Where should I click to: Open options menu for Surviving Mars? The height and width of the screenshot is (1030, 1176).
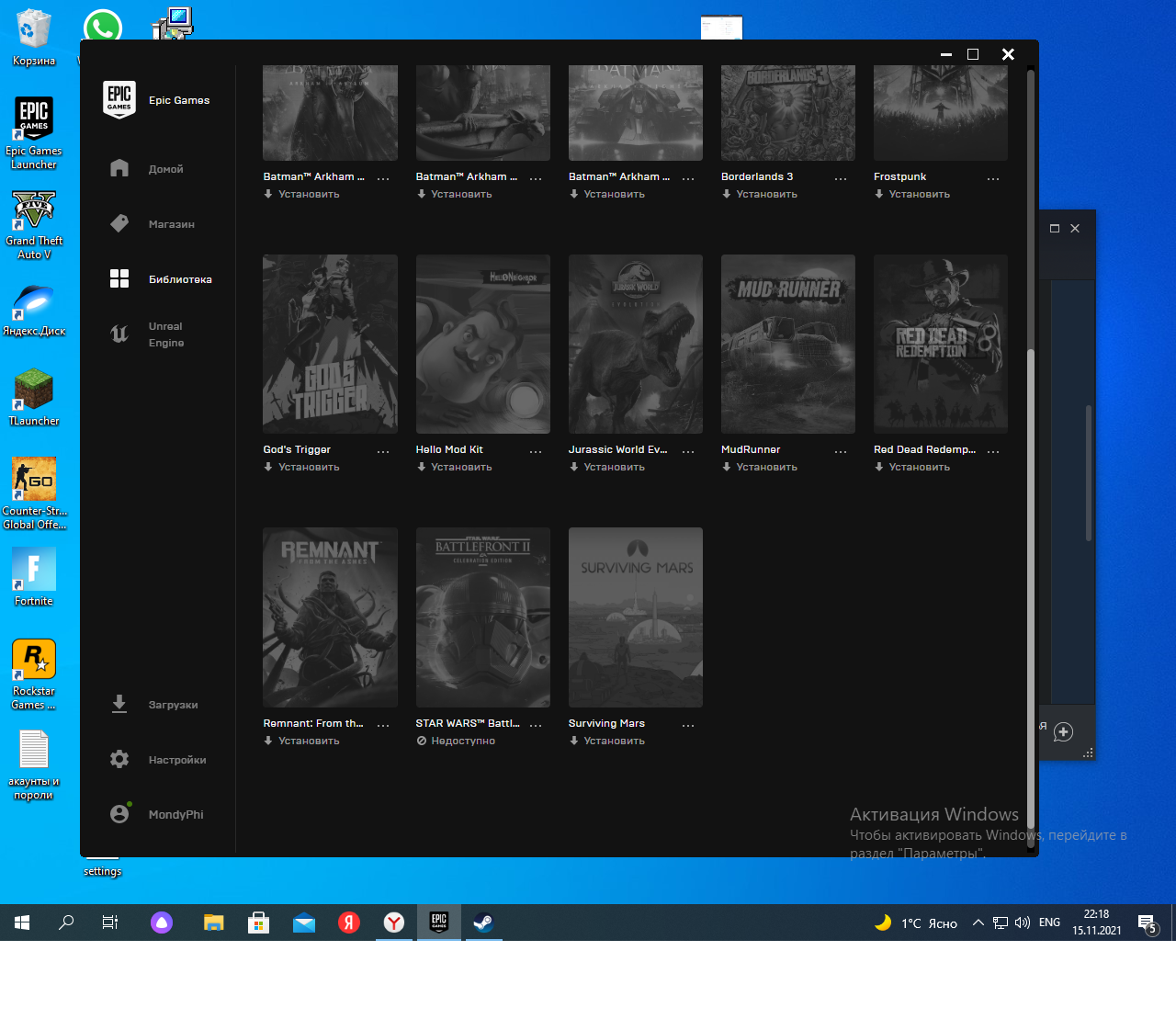[x=688, y=725]
